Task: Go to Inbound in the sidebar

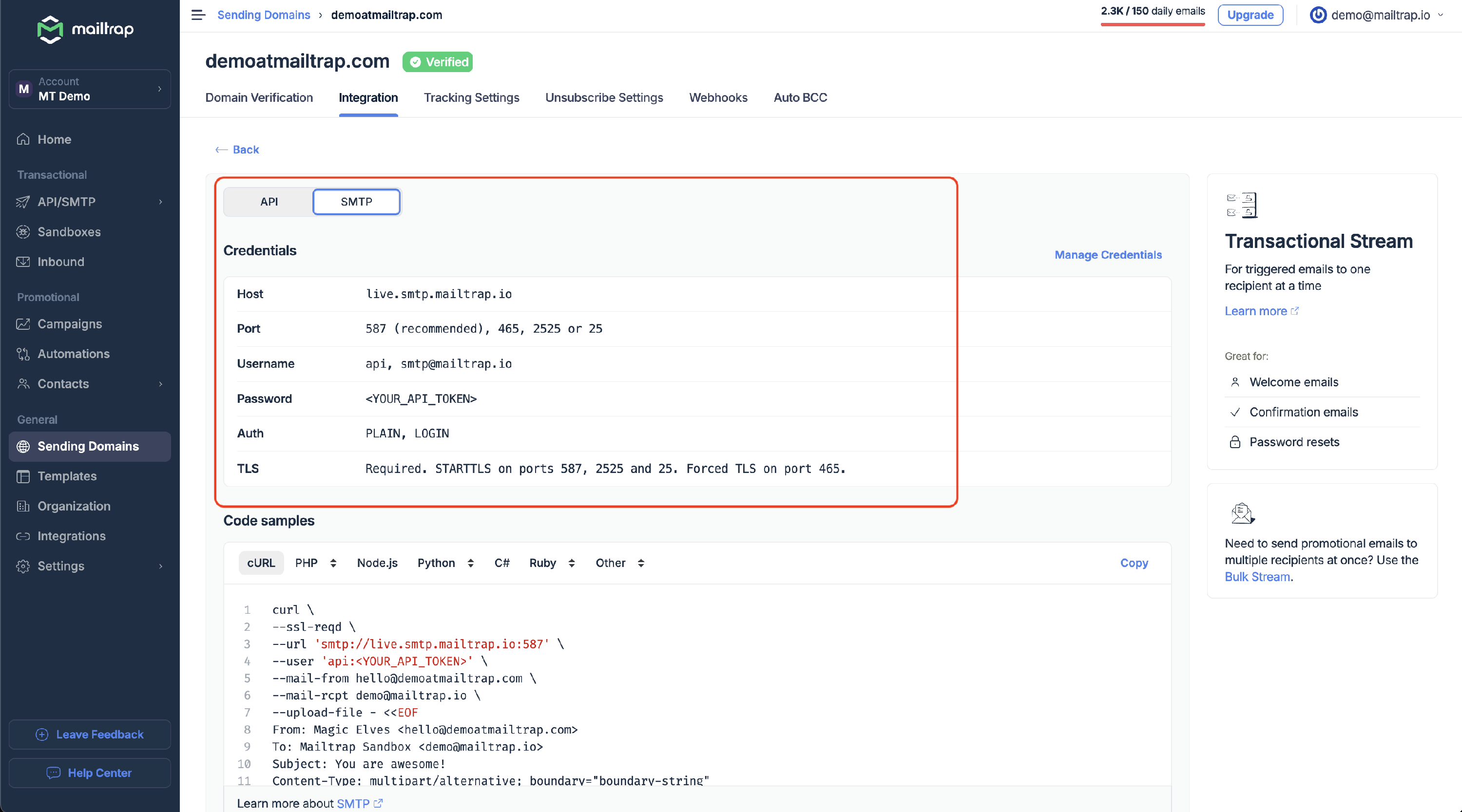Action: (60, 262)
